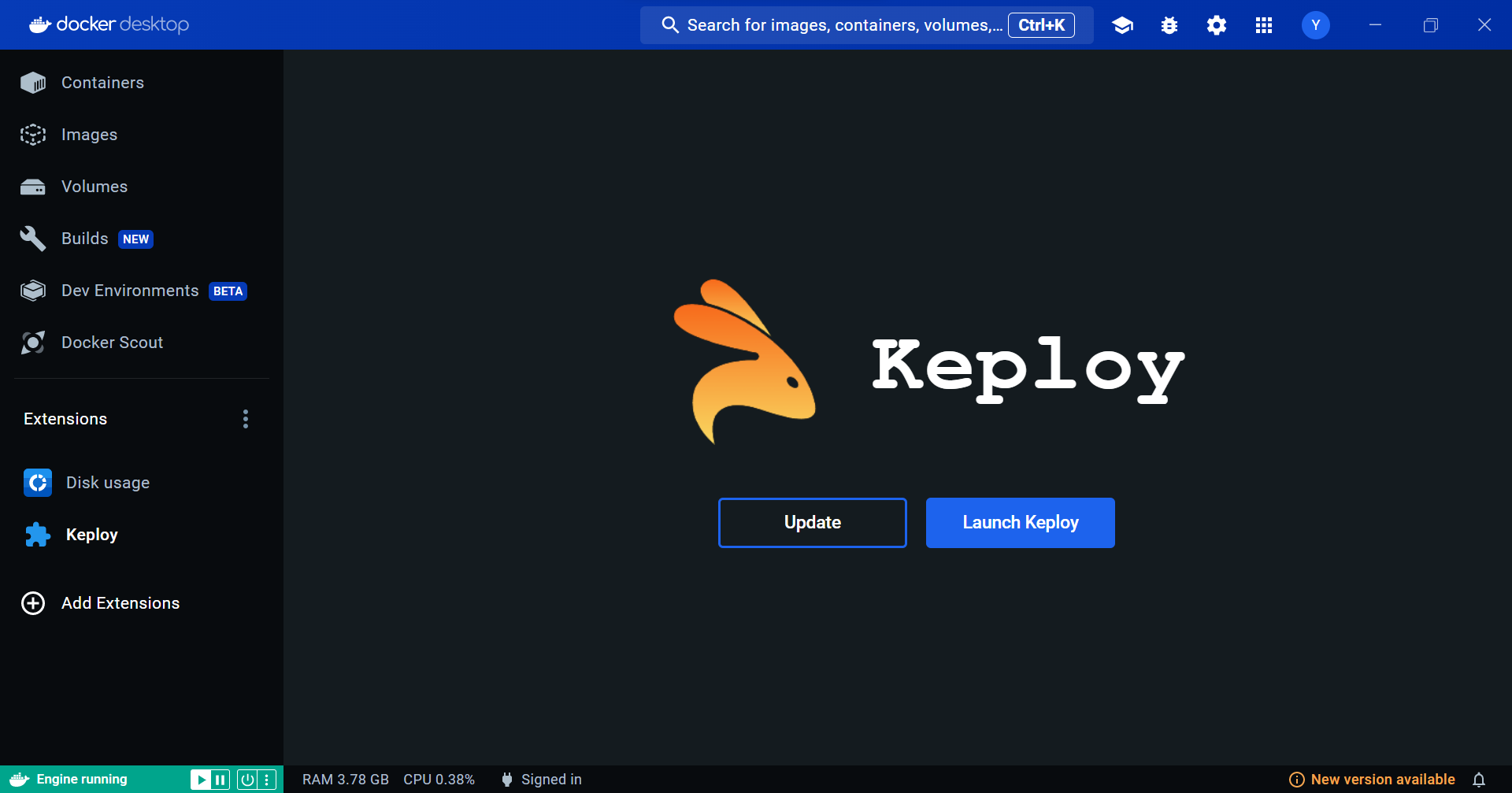Click the Add Extensions label

pyautogui.click(x=120, y=603)
